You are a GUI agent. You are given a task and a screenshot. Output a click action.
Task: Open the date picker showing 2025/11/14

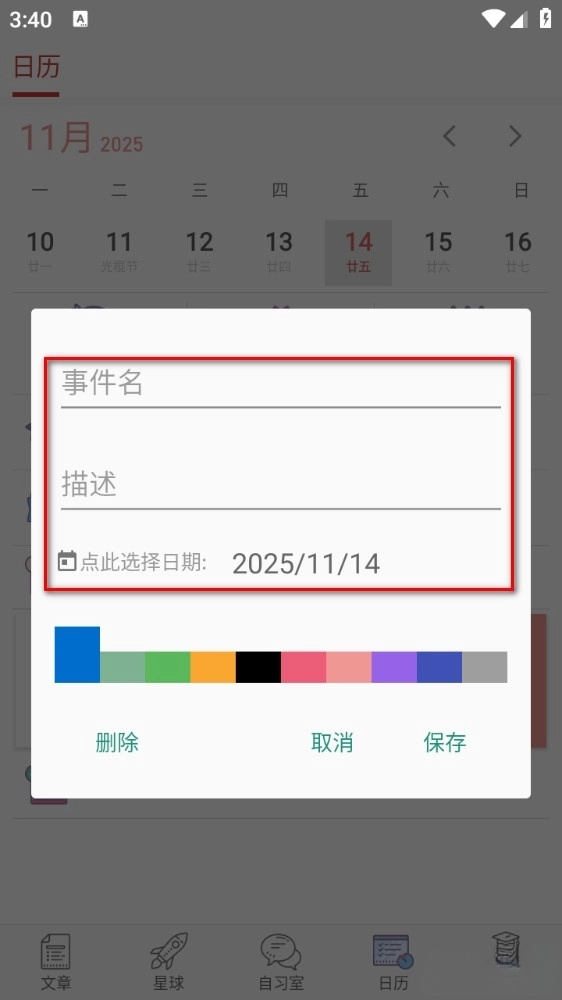point(306,564)
